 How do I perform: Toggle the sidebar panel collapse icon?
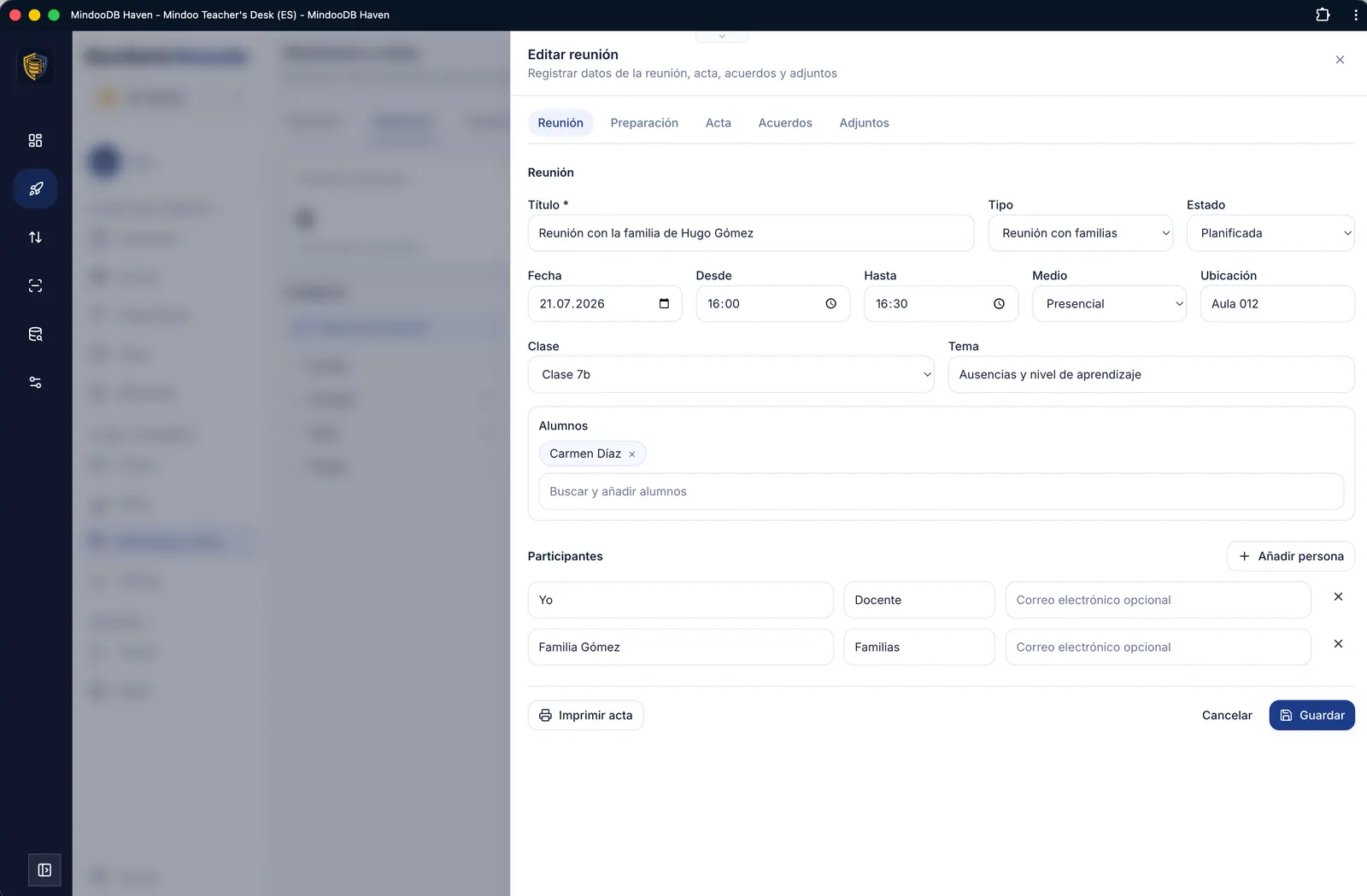[44, 870]
